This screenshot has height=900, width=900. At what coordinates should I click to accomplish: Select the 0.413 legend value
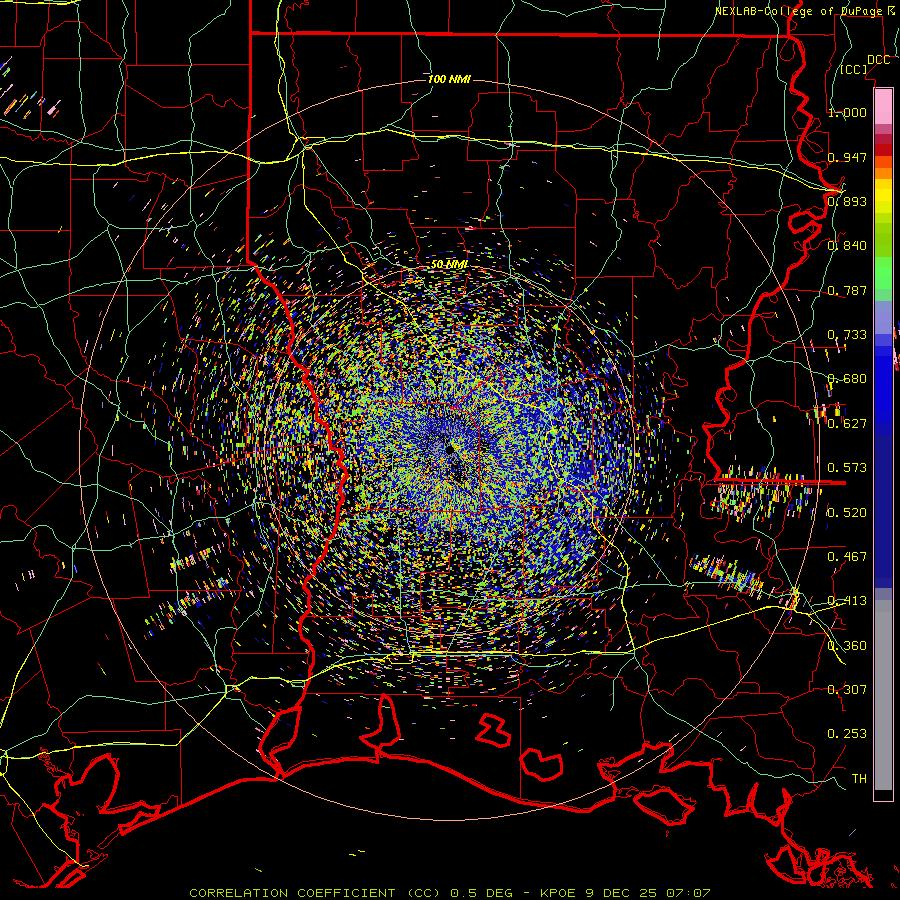point(847,601)
